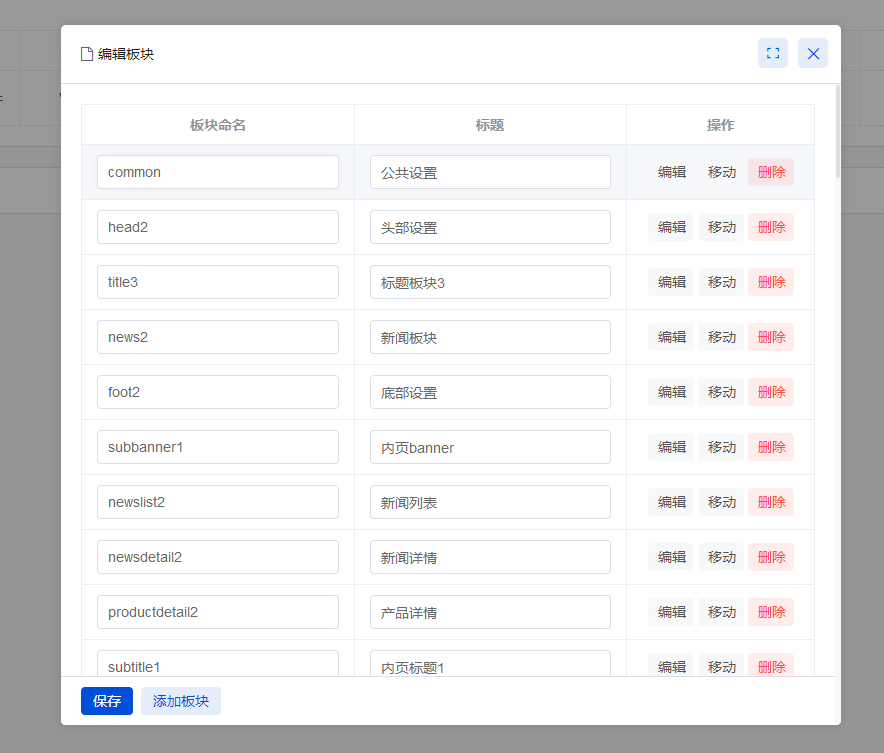Image resolution: width=884 pixels, height=753 pixels.
Task: Close the 编辑板块 dialog with X icon
Action: click(812, 54)
